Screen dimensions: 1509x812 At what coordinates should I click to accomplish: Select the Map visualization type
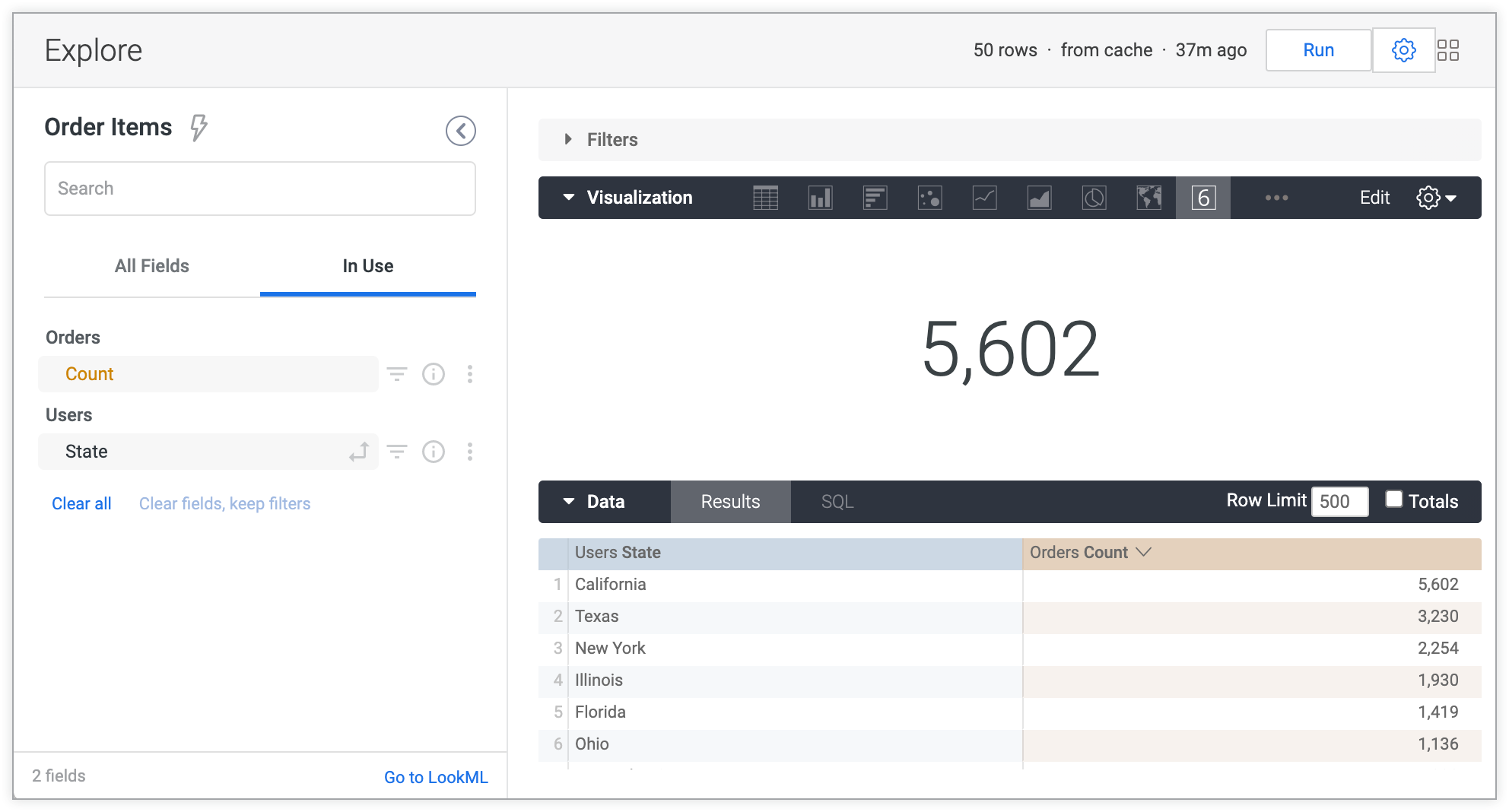[x=1149, y=198]
